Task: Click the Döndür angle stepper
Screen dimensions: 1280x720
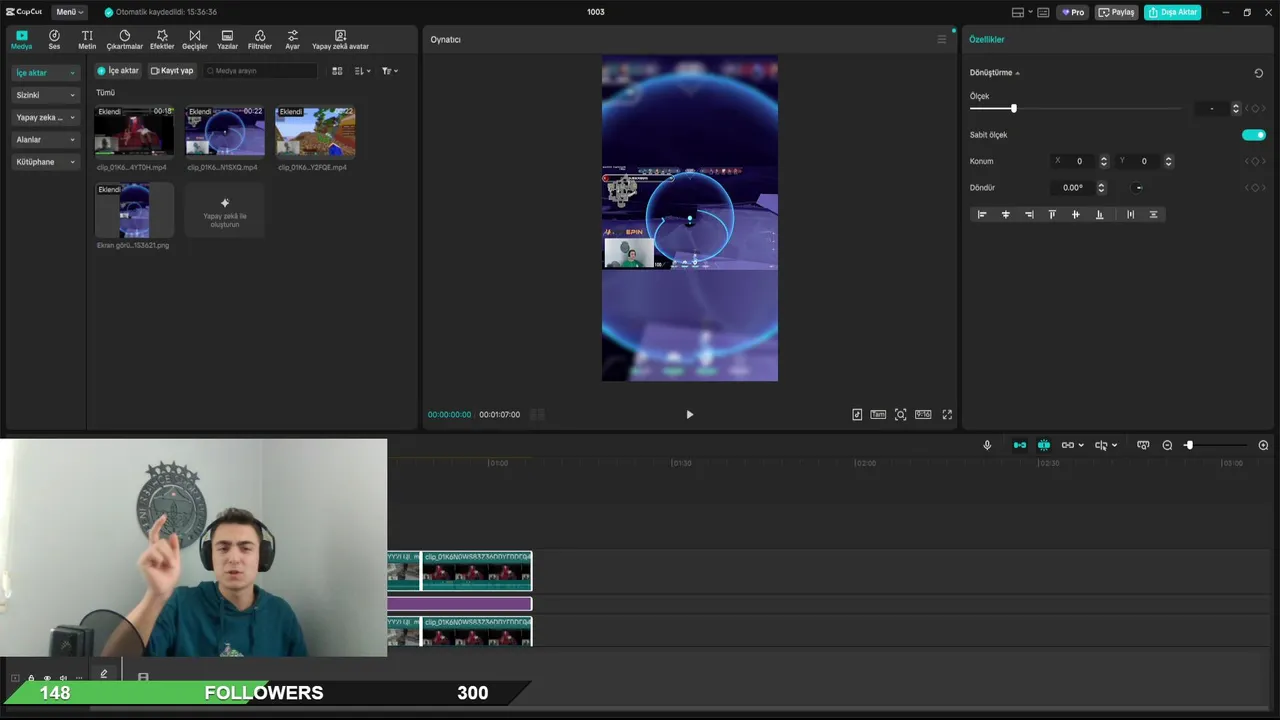Action: pos(1101,187)
